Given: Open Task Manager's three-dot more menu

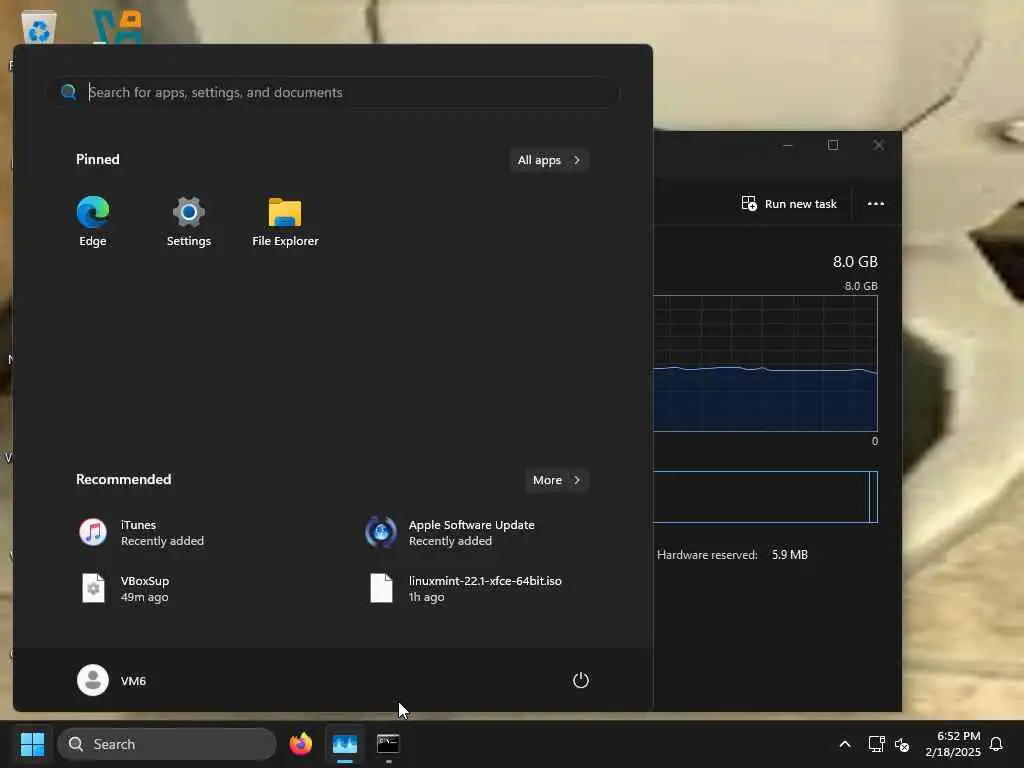Looking at the screenshot, I should pyautogui.click(x=876, y=204).
